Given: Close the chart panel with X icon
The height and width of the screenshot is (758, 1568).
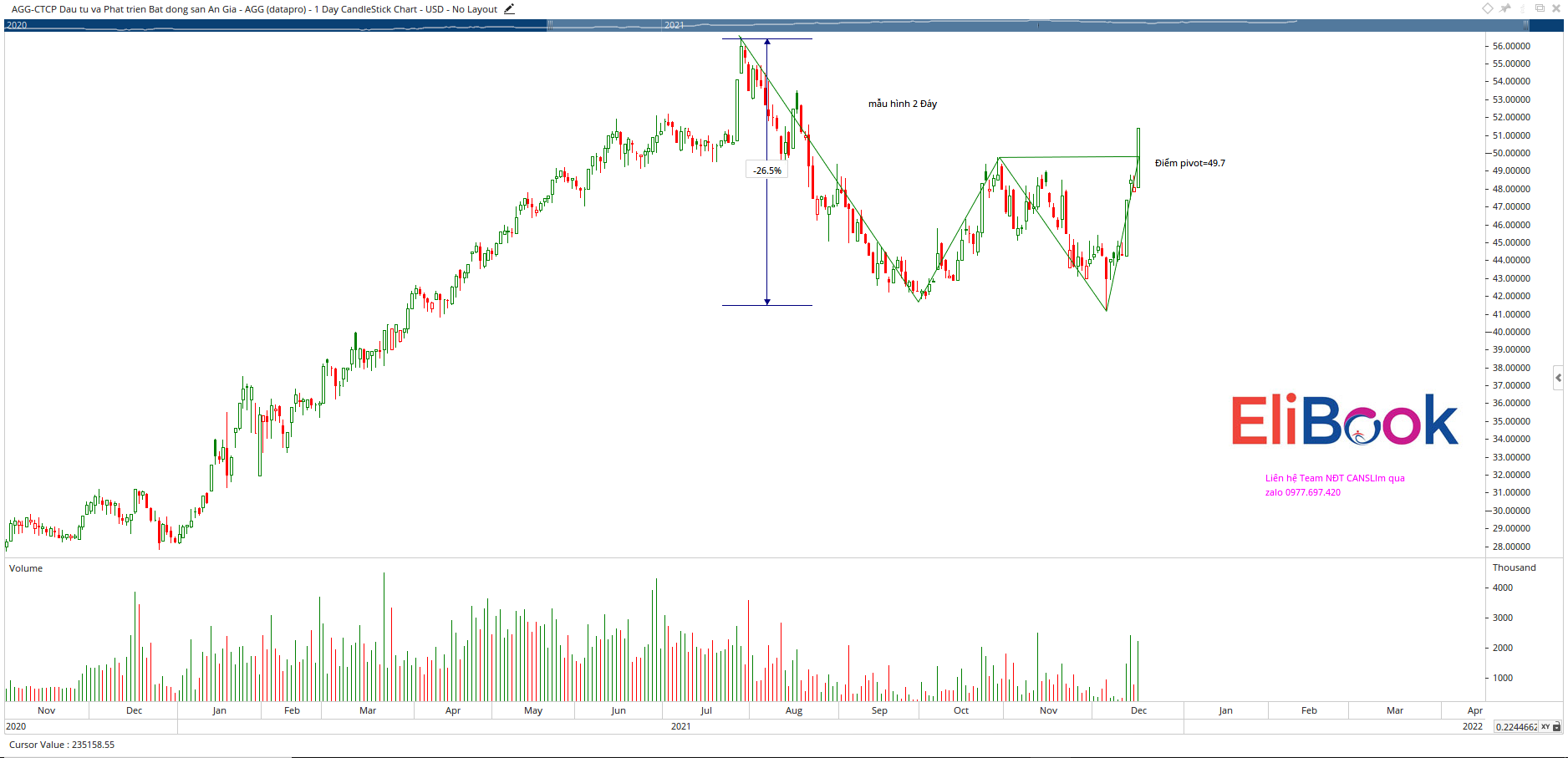Looking at the screenshot, I should pyautogui.click(x=1556, y=8).
